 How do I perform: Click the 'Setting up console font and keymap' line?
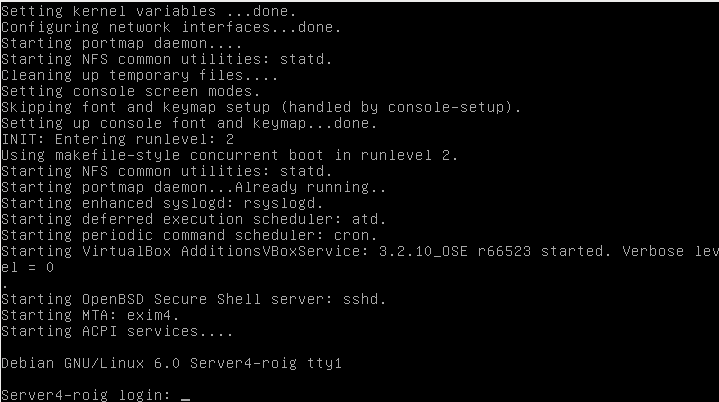point(189,123)
